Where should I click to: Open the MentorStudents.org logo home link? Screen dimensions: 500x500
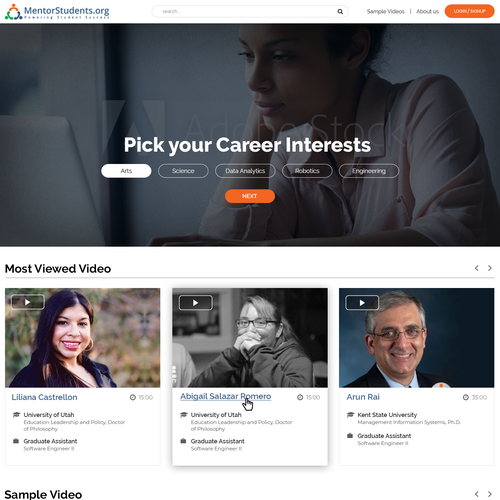coord(57,12)
